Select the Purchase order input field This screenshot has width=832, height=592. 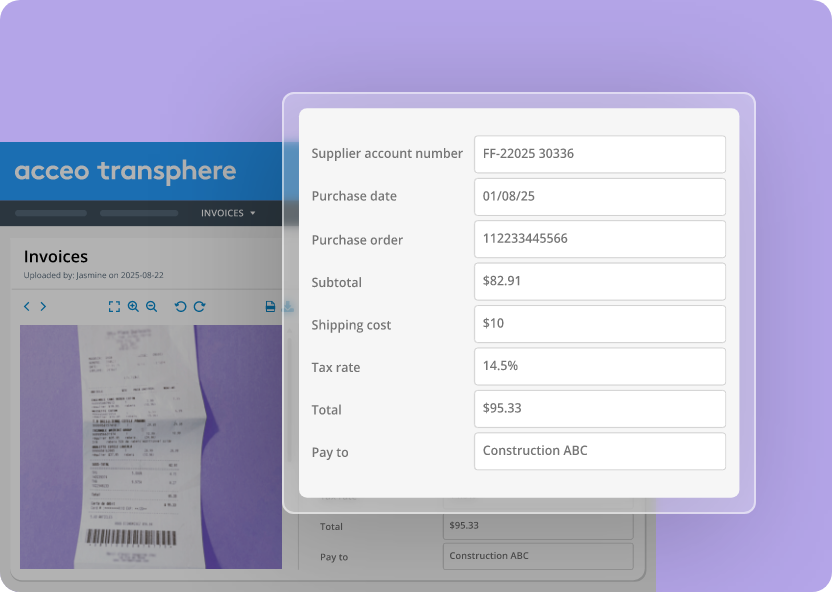click(x=599, y=239)
